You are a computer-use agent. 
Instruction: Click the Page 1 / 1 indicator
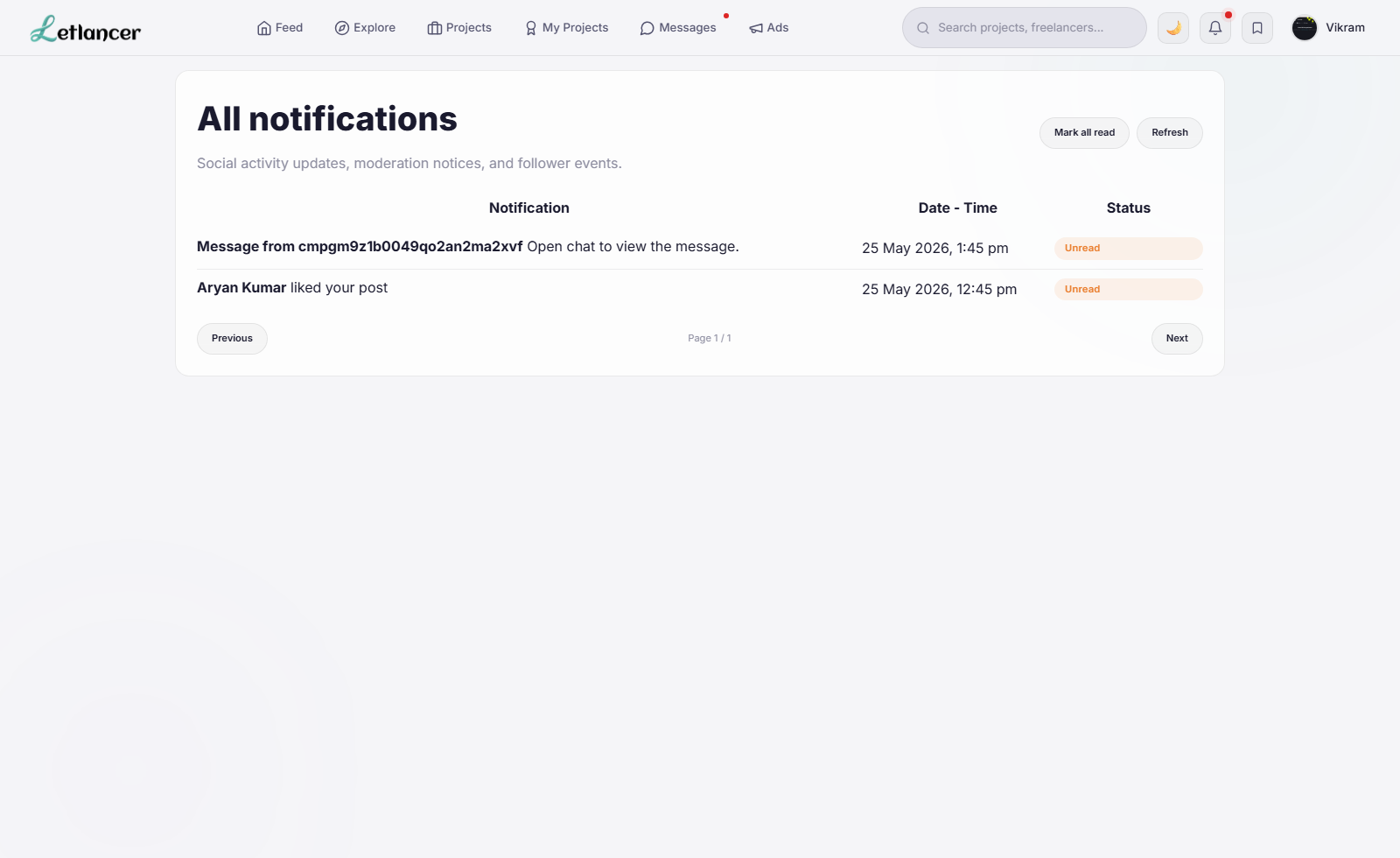[710, 339]
